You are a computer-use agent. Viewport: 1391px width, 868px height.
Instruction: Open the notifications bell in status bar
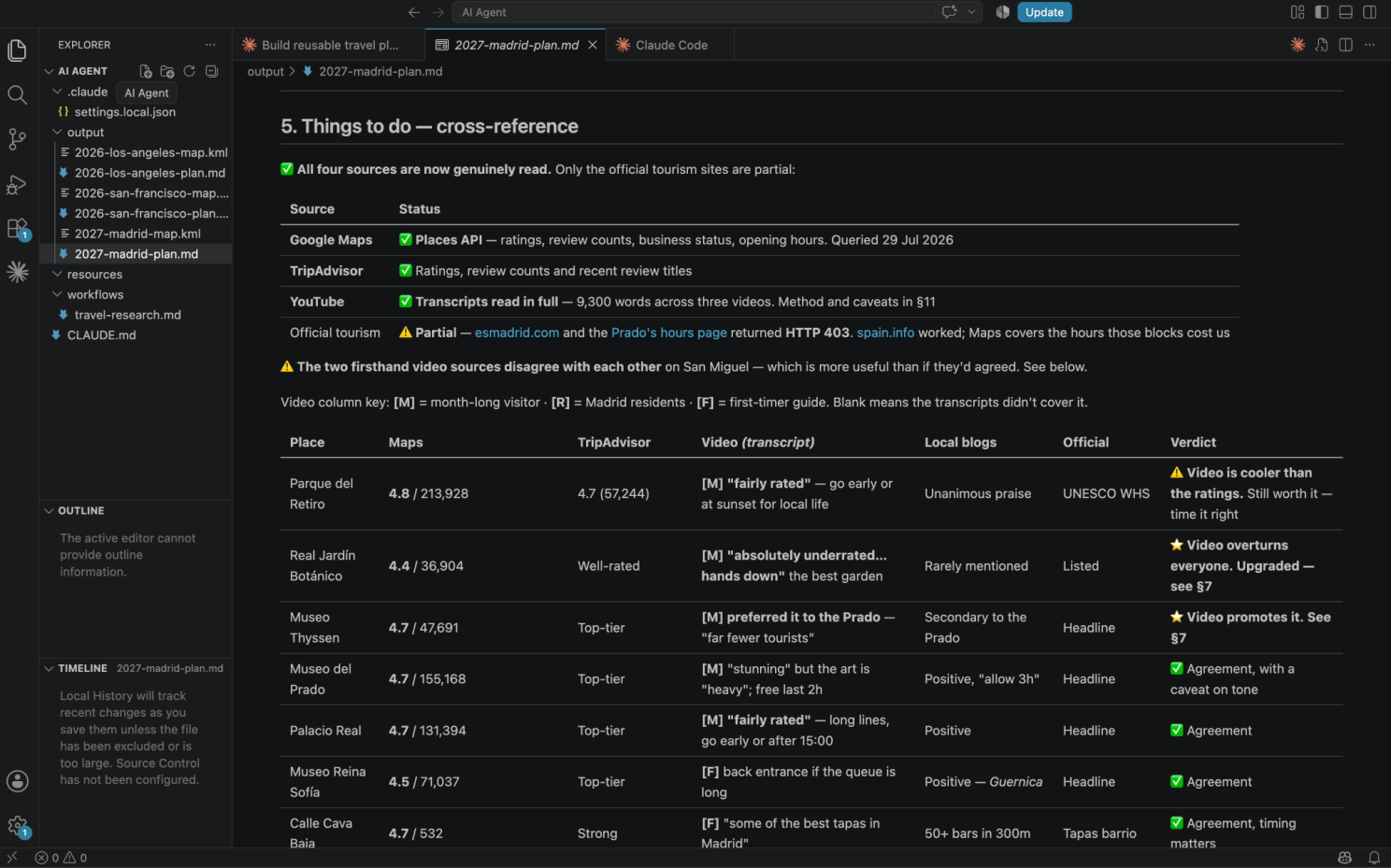(x=1374, y=858)
